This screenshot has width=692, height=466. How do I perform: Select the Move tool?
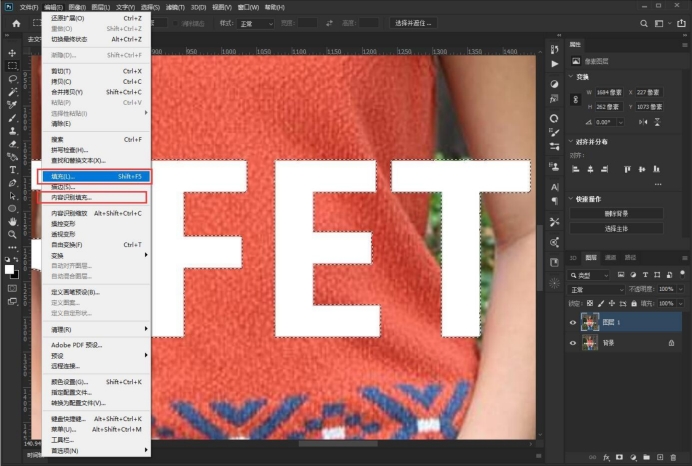[12, 53]
